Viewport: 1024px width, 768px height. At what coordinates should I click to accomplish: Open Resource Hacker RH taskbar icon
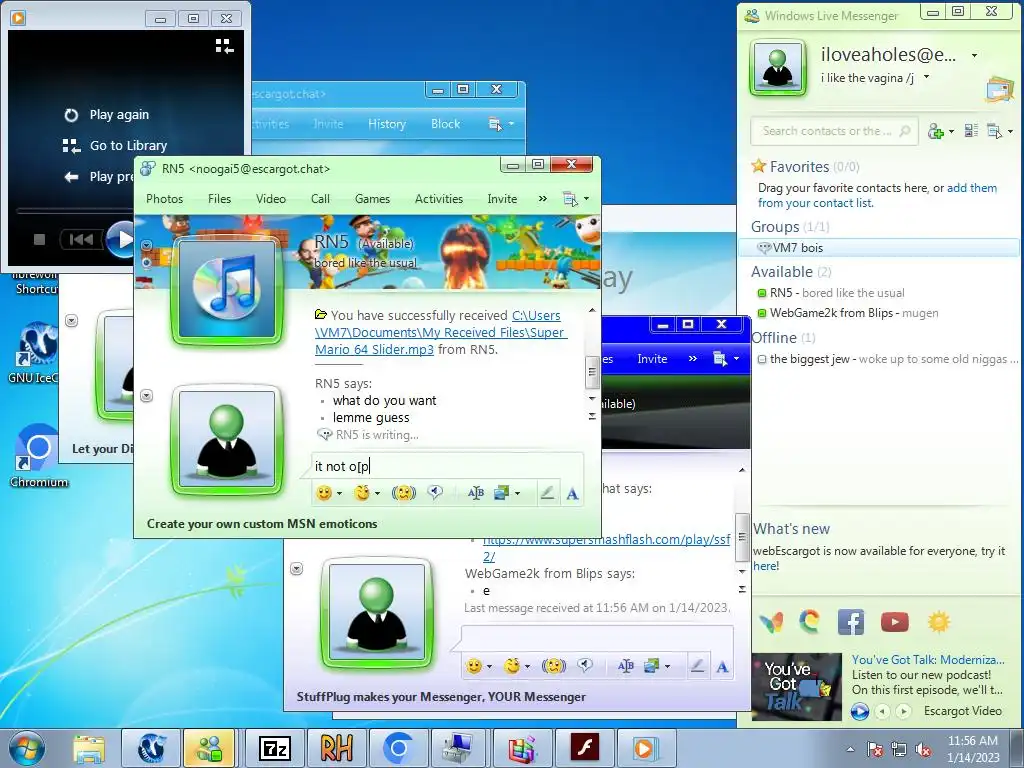(x=336, y=748)
